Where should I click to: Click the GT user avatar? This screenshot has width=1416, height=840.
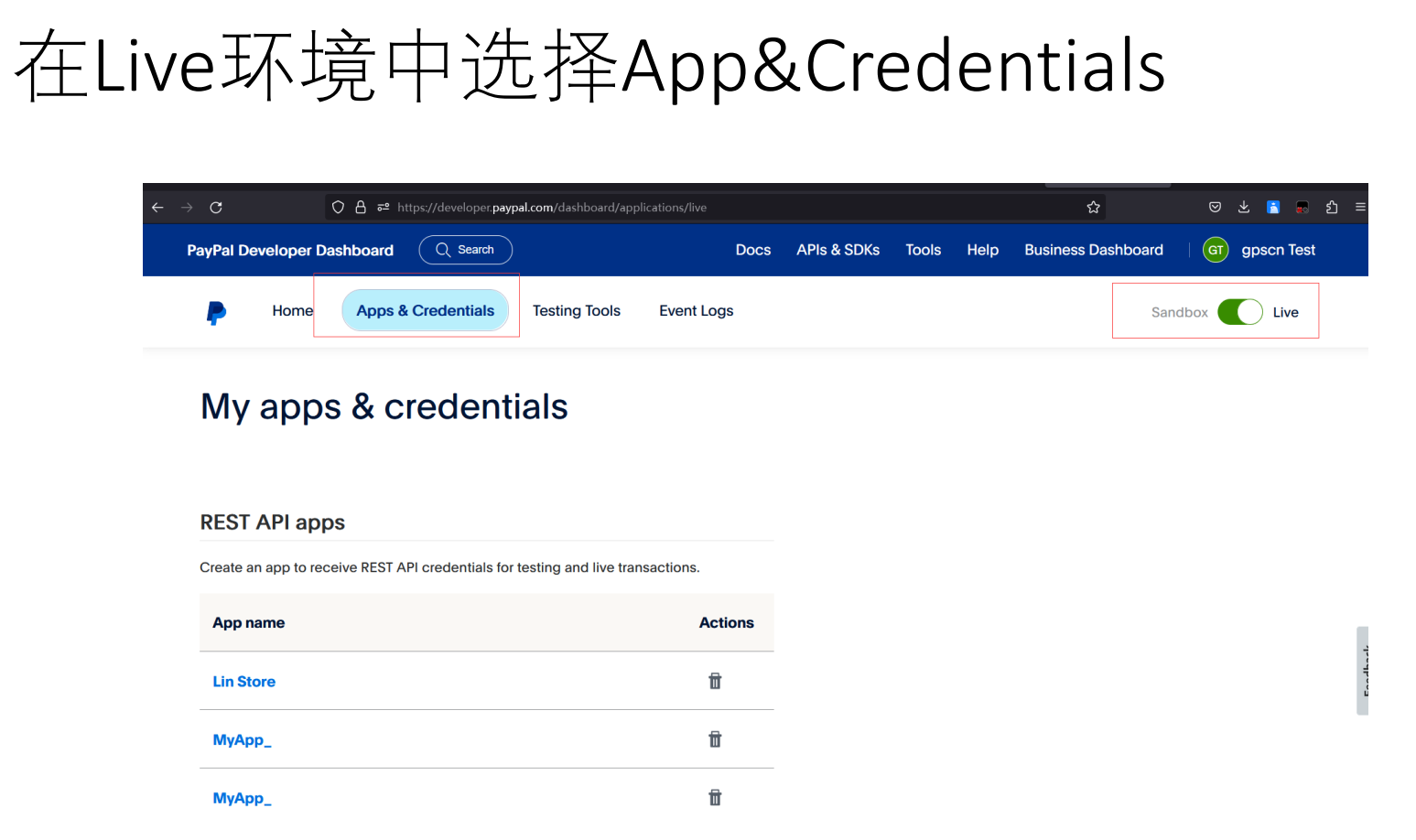click(x=1216, y=250)
